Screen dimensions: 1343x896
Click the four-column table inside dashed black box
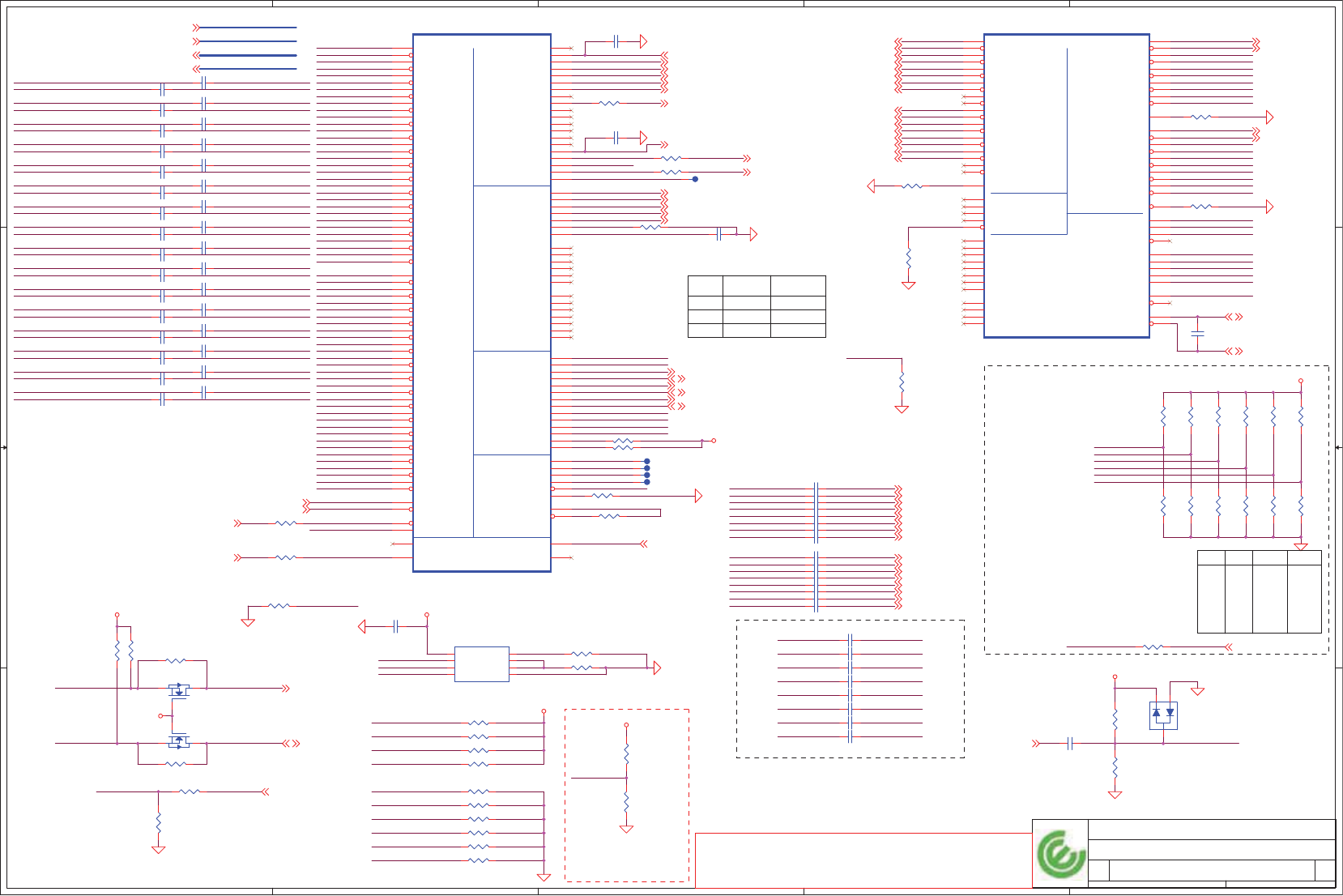(x=1260, y=591)
